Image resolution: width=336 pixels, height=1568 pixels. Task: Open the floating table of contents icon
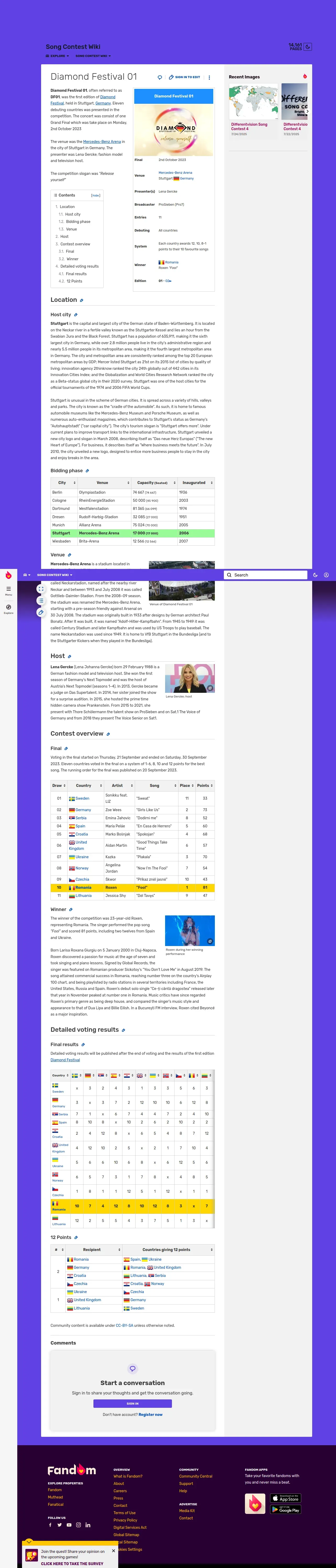coord(41,601)
